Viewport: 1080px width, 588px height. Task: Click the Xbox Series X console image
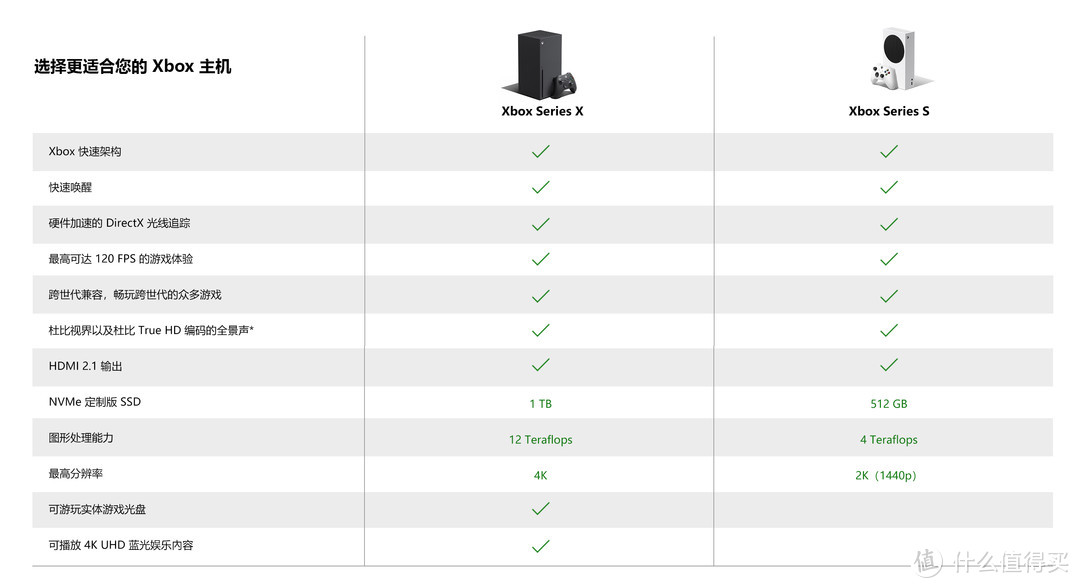(541, 65)
